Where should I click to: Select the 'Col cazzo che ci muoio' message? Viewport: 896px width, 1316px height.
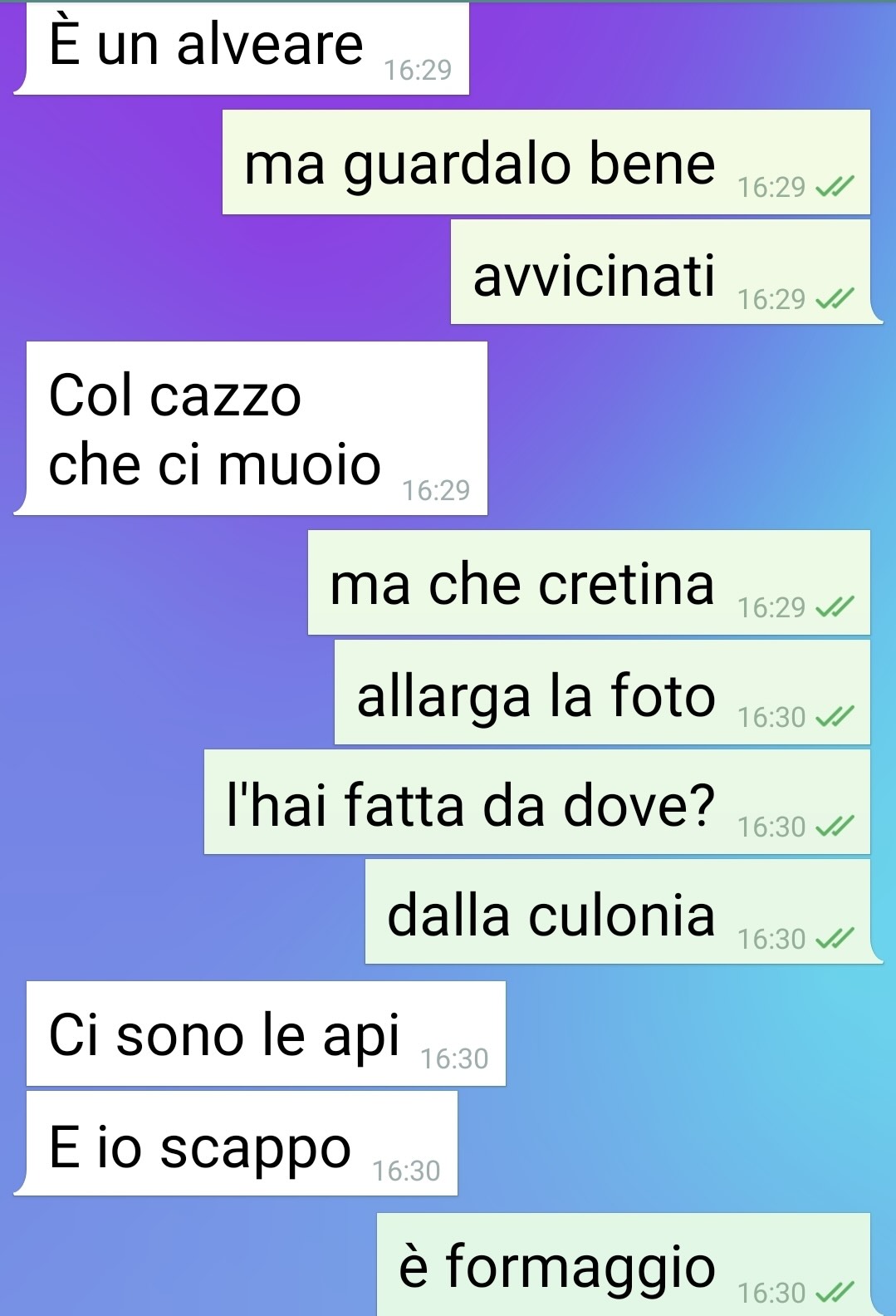[x=251, y=428]
